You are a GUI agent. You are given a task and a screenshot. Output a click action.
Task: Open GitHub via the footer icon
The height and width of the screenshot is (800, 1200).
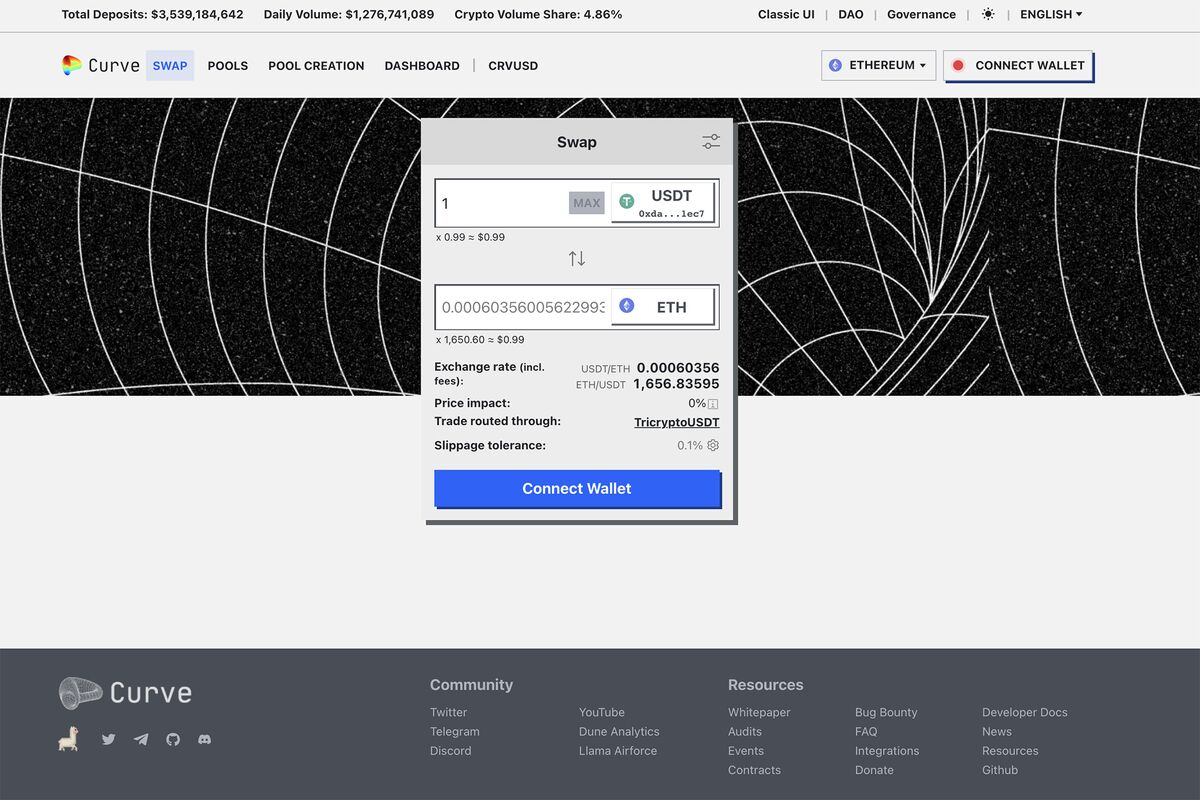[x=172, y=739]
